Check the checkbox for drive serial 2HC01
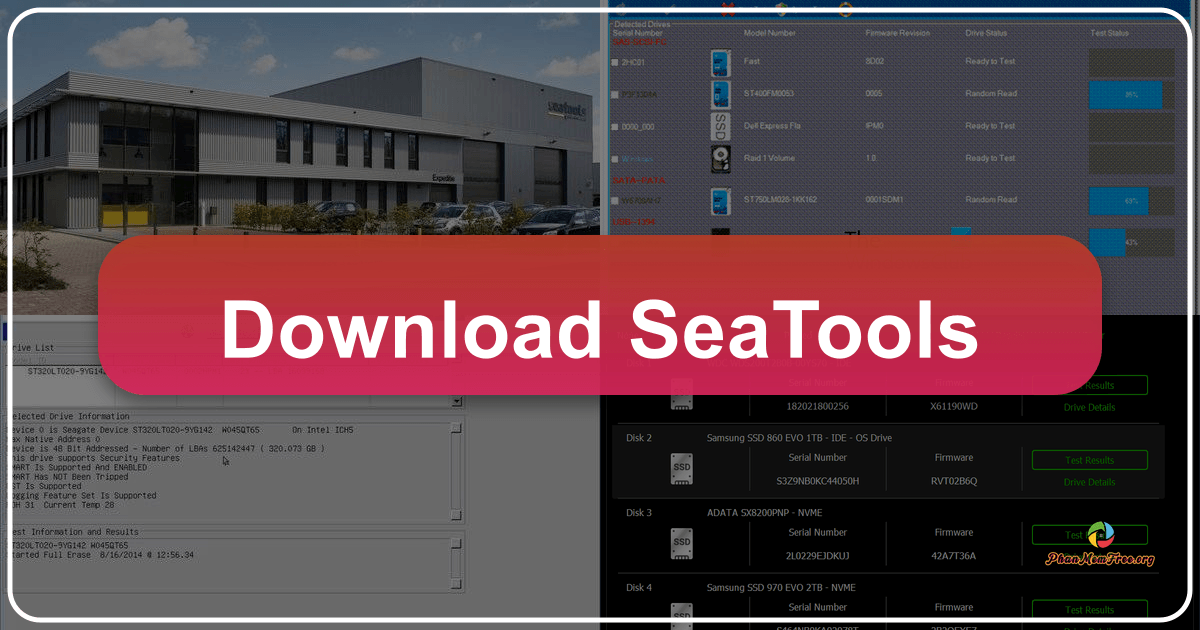This screenshot has width=1200, height=630. (x=615, y=61)
